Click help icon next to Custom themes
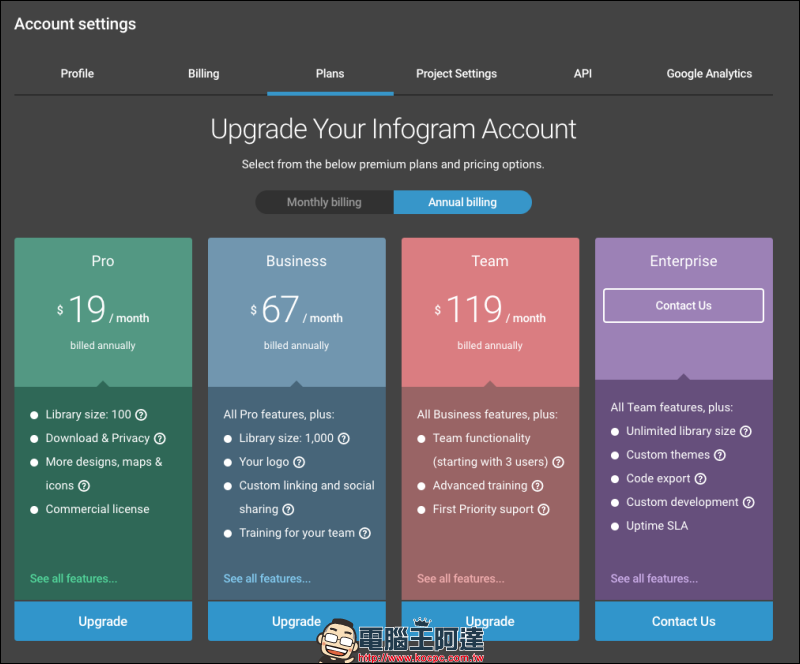800x664 pixels. (x=720, y=455)
